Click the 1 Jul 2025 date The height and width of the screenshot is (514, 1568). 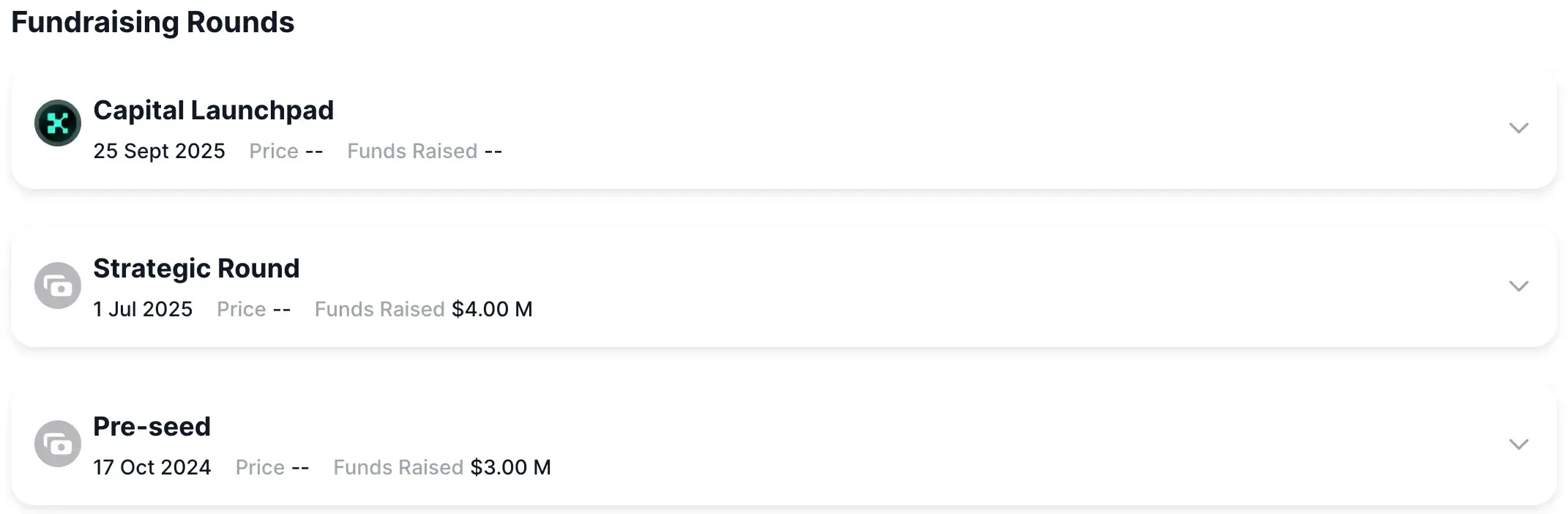coord(143,309)
